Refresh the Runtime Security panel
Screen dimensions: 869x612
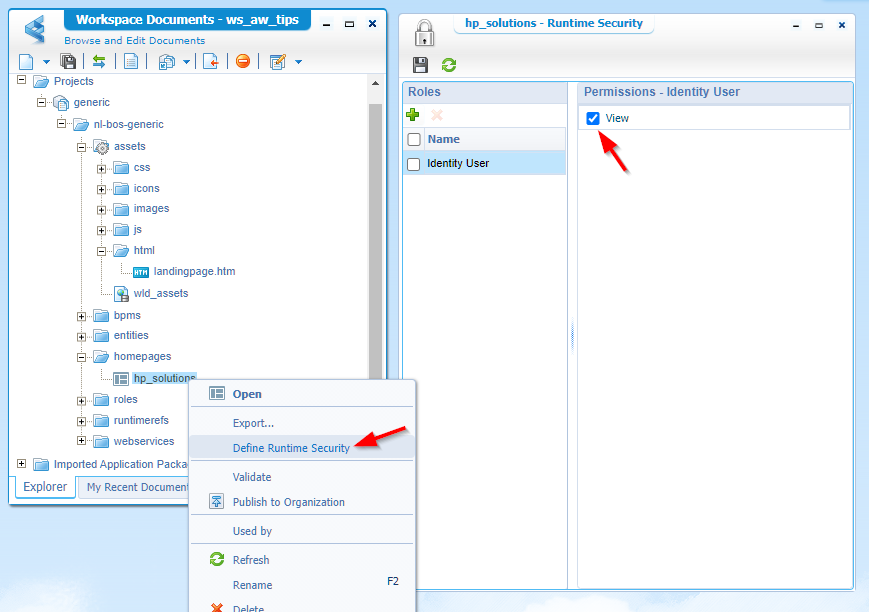[449, 65]
